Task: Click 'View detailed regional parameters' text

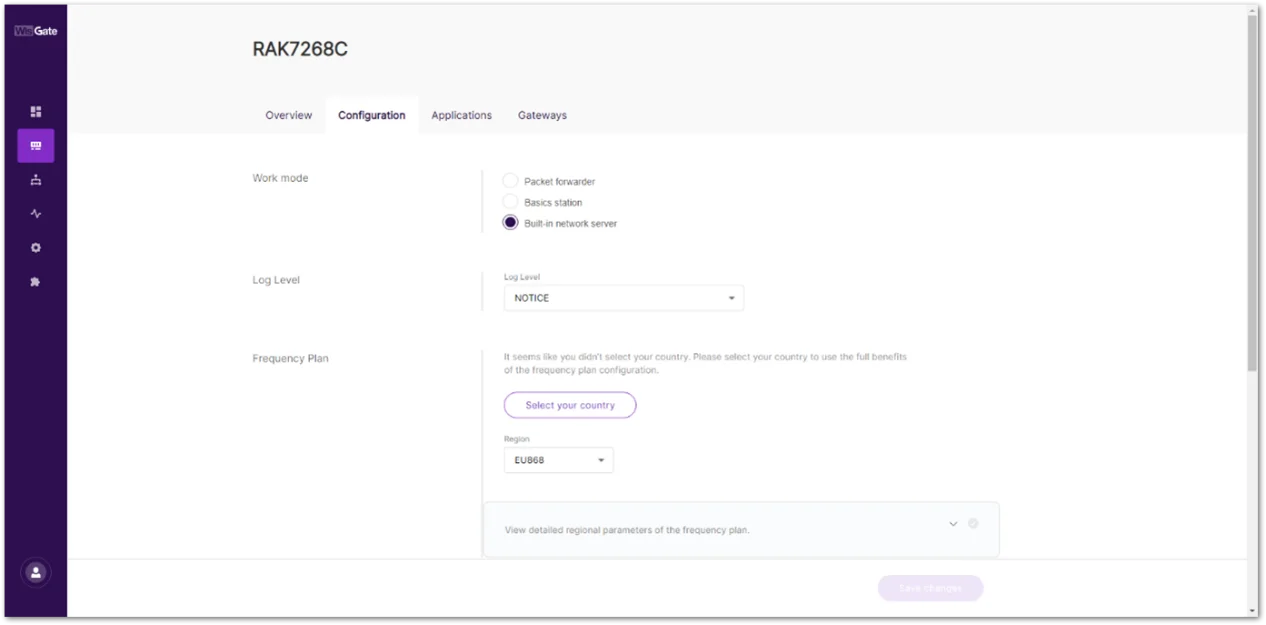Action: 627,530
